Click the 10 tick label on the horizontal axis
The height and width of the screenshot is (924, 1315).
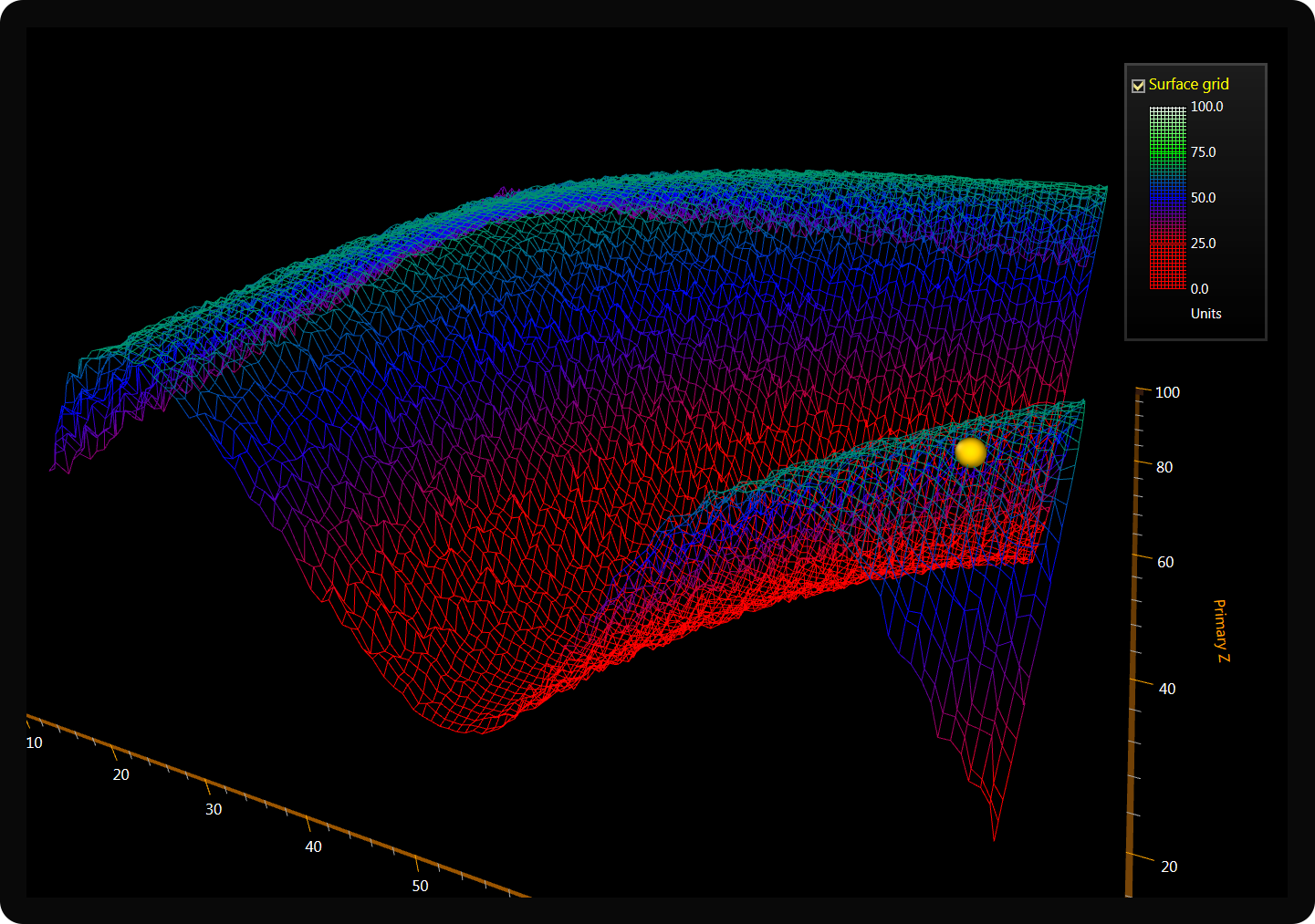34,742
